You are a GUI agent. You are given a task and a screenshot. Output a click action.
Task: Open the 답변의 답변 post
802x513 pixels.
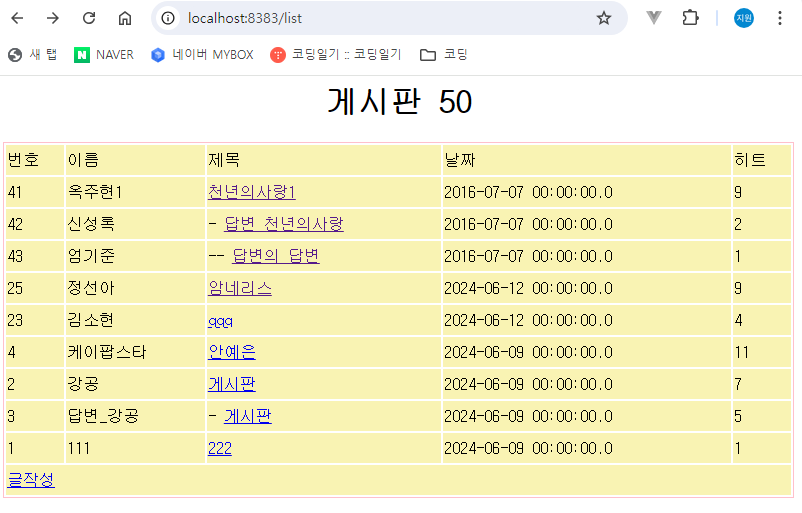[x=276, y=256]
